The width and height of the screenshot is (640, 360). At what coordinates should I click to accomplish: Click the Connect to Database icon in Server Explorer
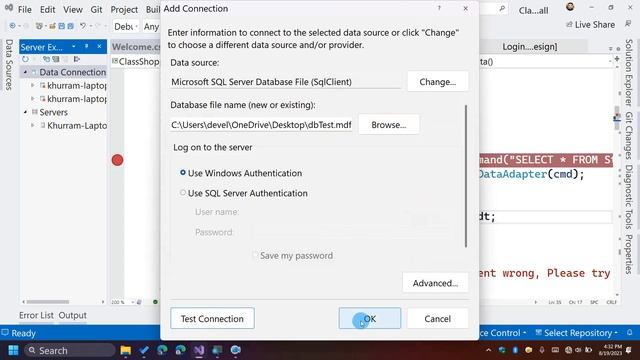click(46, 59)
